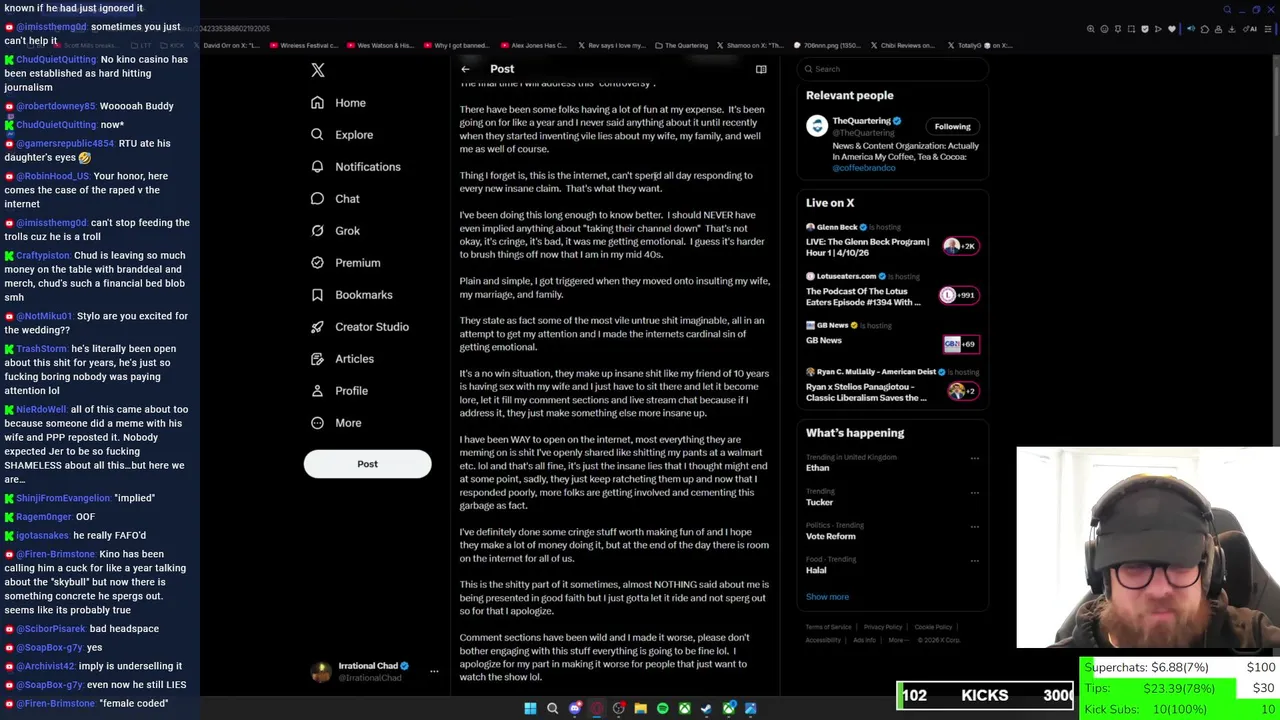Open Premium in X sidebar
The height and width of the screenshot is (720, 1280).
(345, 263)
